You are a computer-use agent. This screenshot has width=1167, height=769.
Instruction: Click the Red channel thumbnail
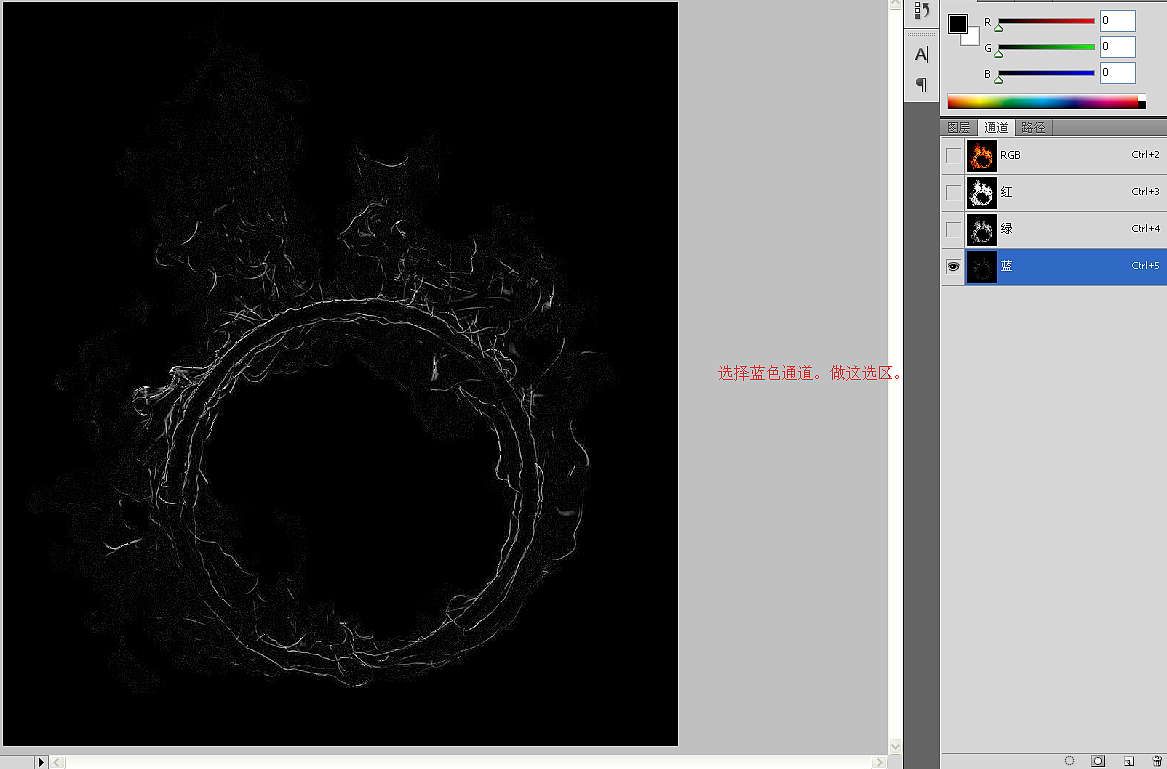pyautogui.click(x=982, y=192)
